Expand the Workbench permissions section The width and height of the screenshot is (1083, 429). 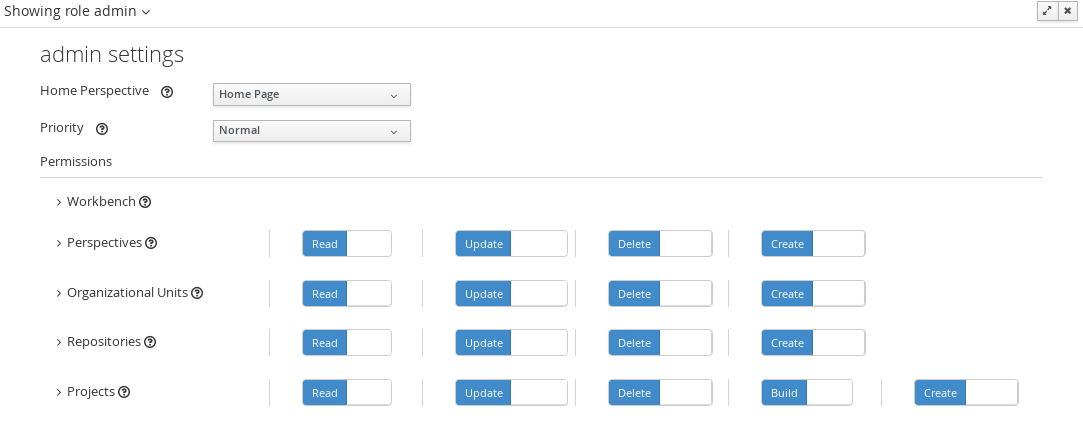(x=59, y=202)
